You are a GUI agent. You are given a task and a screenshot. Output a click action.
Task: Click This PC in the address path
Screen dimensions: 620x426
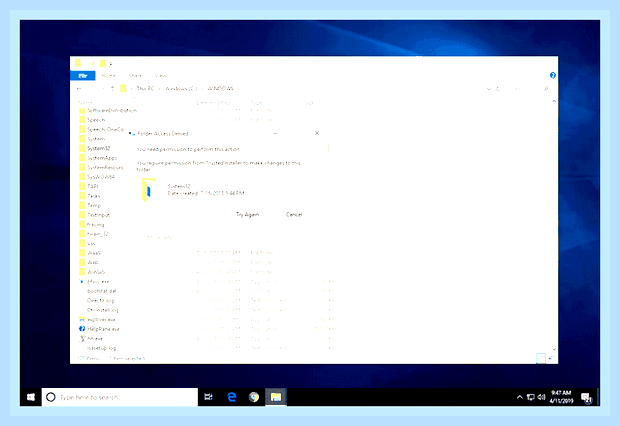(145, 89)
